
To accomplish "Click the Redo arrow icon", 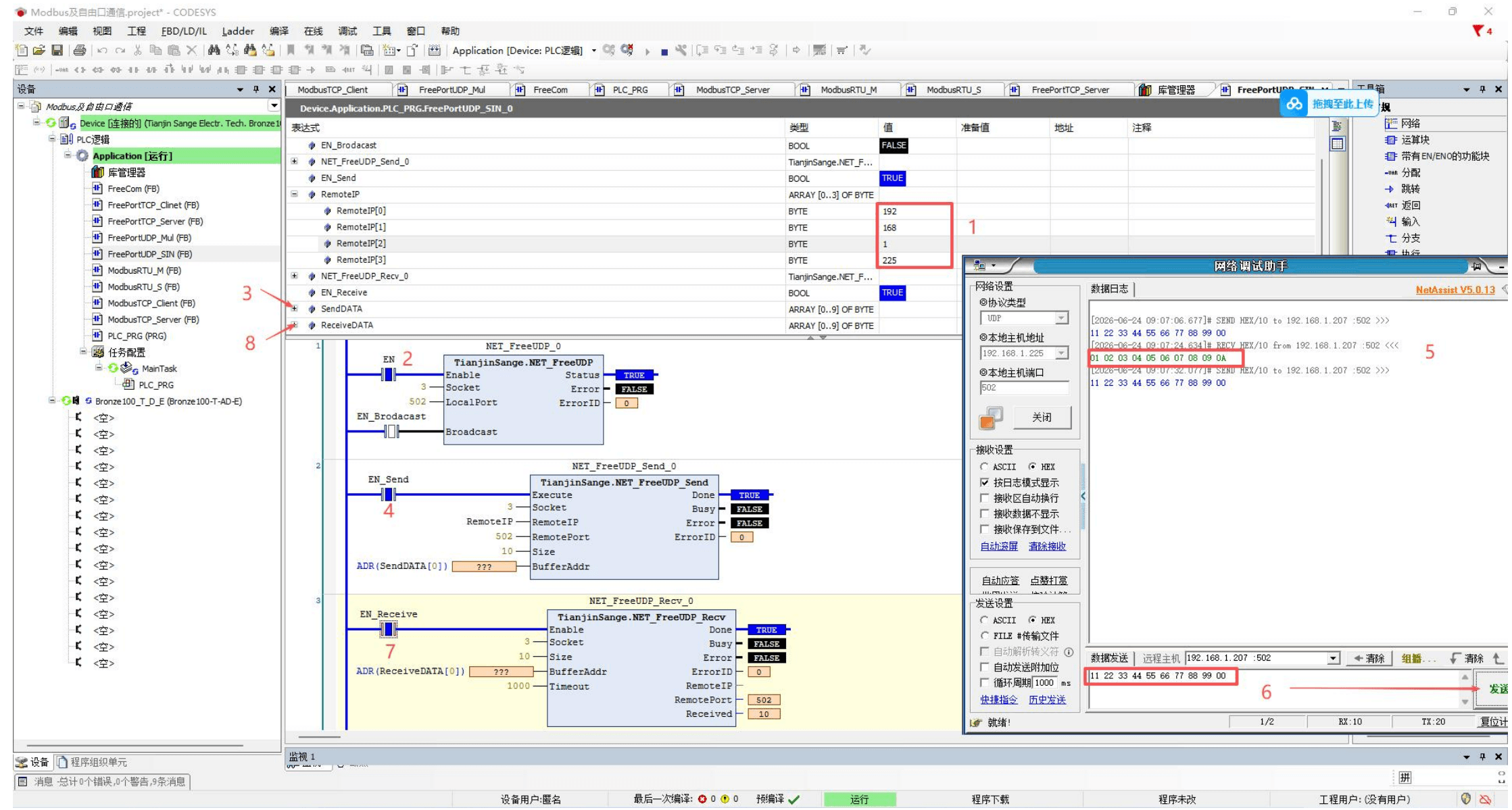I will (120, 50).
